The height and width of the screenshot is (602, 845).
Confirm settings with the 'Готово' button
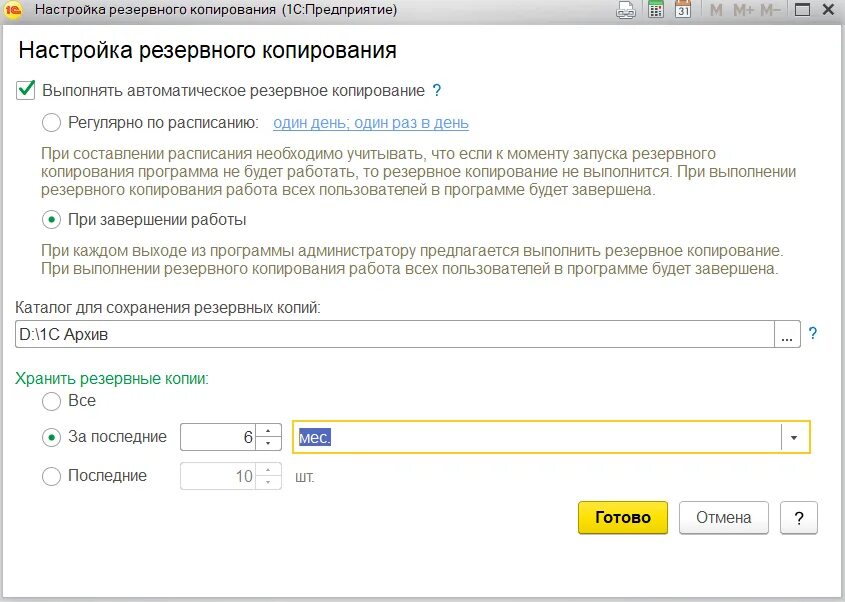point(623,517)
